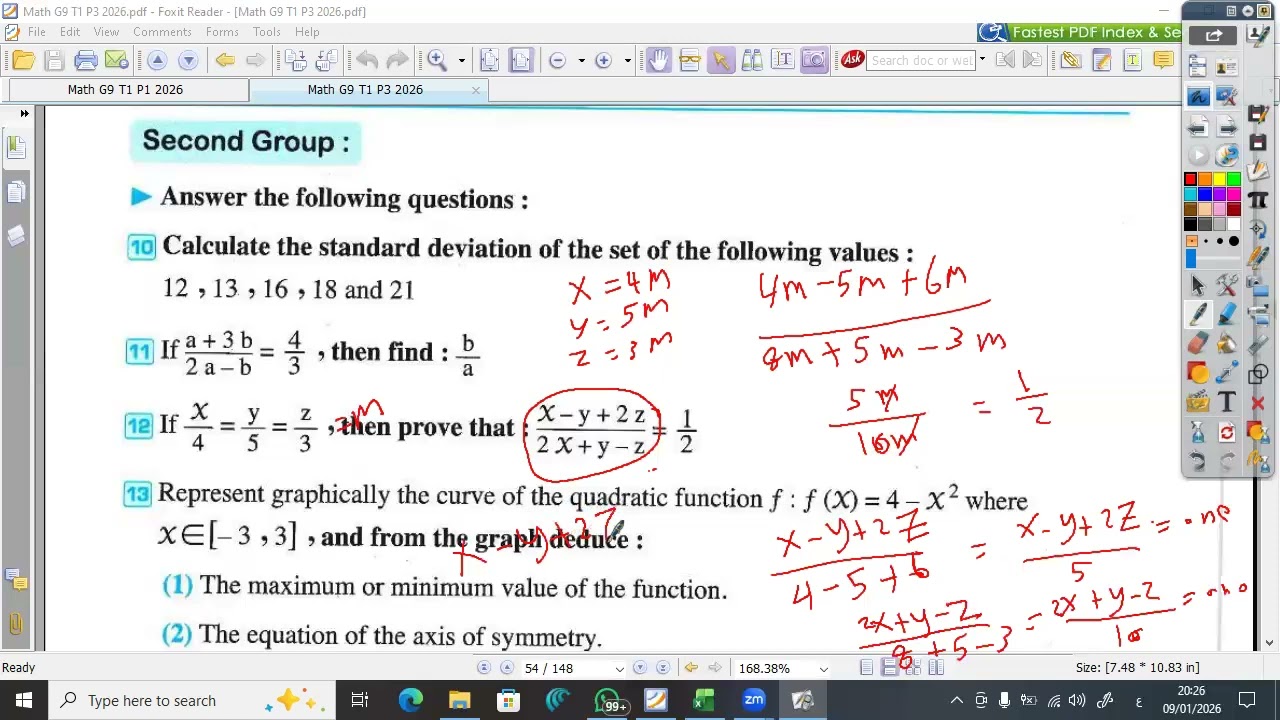The height and width of the screenshot is (720, 1280).
Task: Click Fastest PDF Index & Search banner
Action: (1080, 33)
